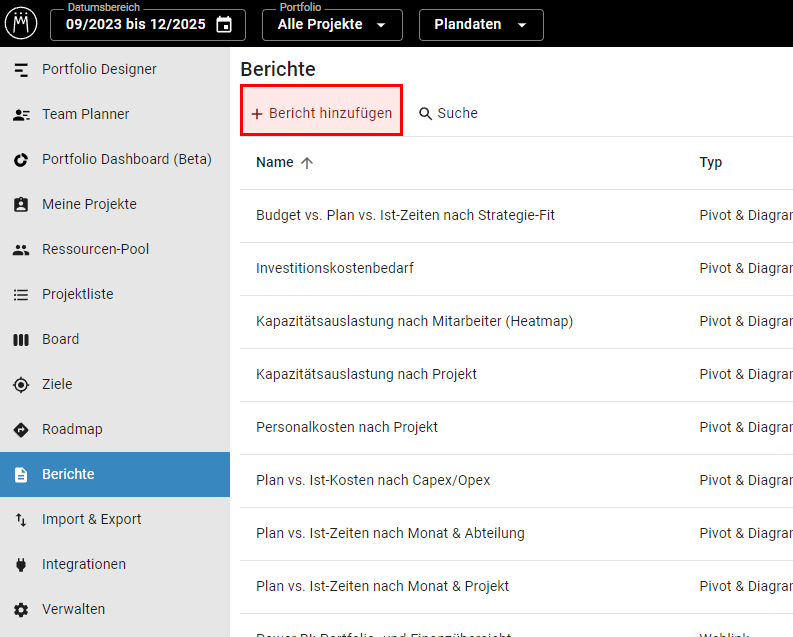Click the Roadmap direction icon
This screenshot has height=637, width=793.
[x=21, y=430]
